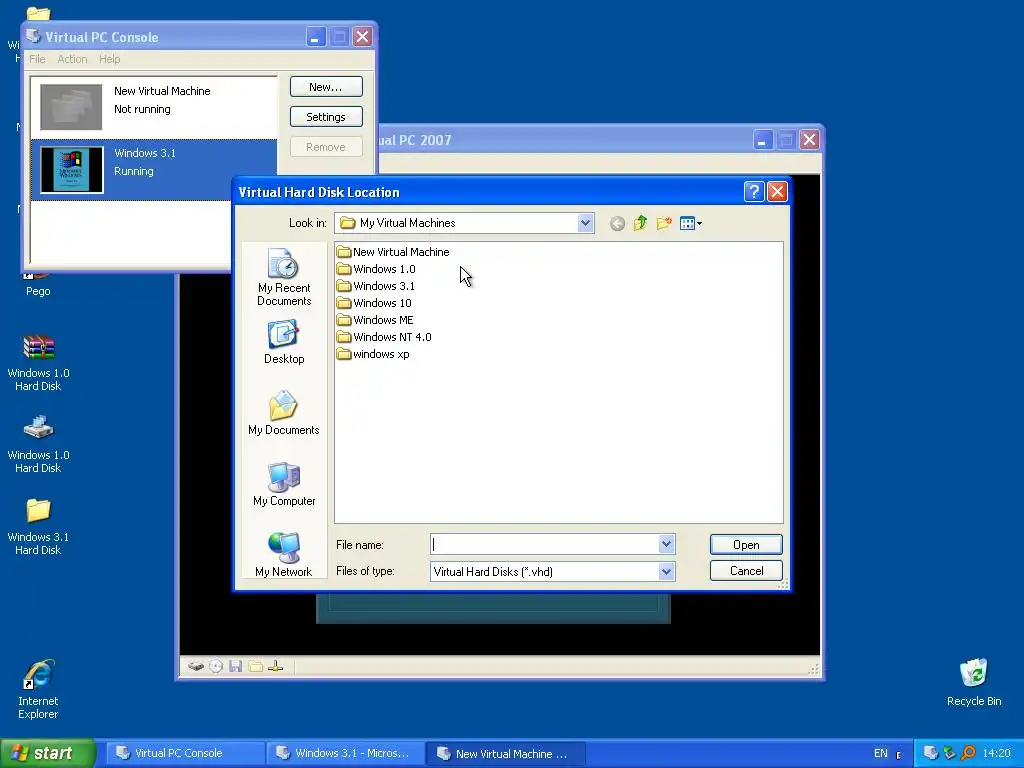Click Settings button in Virtual PC Console
This screenshot has height=768, width=1024.
tap(326, 117)
